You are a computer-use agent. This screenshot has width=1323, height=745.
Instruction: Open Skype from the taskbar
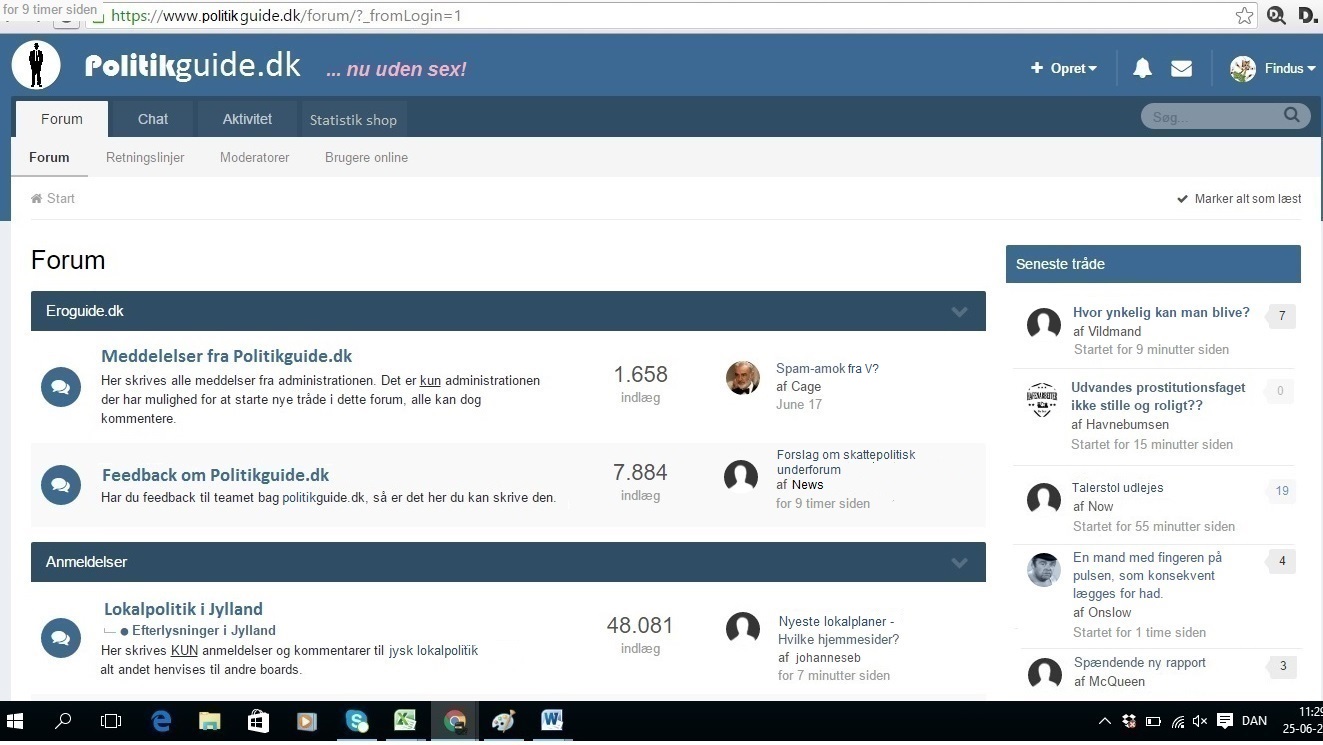tap(357, 720)
